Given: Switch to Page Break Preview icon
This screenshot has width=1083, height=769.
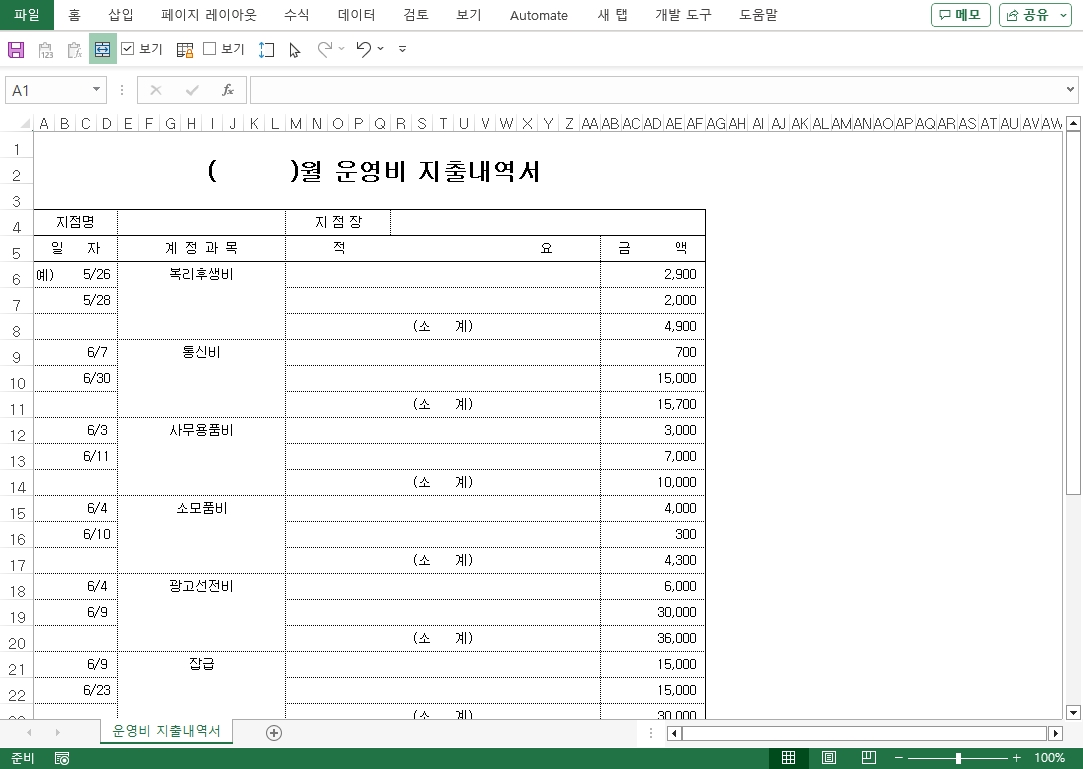Looking at the screenshot, I should tap(869, 758).
